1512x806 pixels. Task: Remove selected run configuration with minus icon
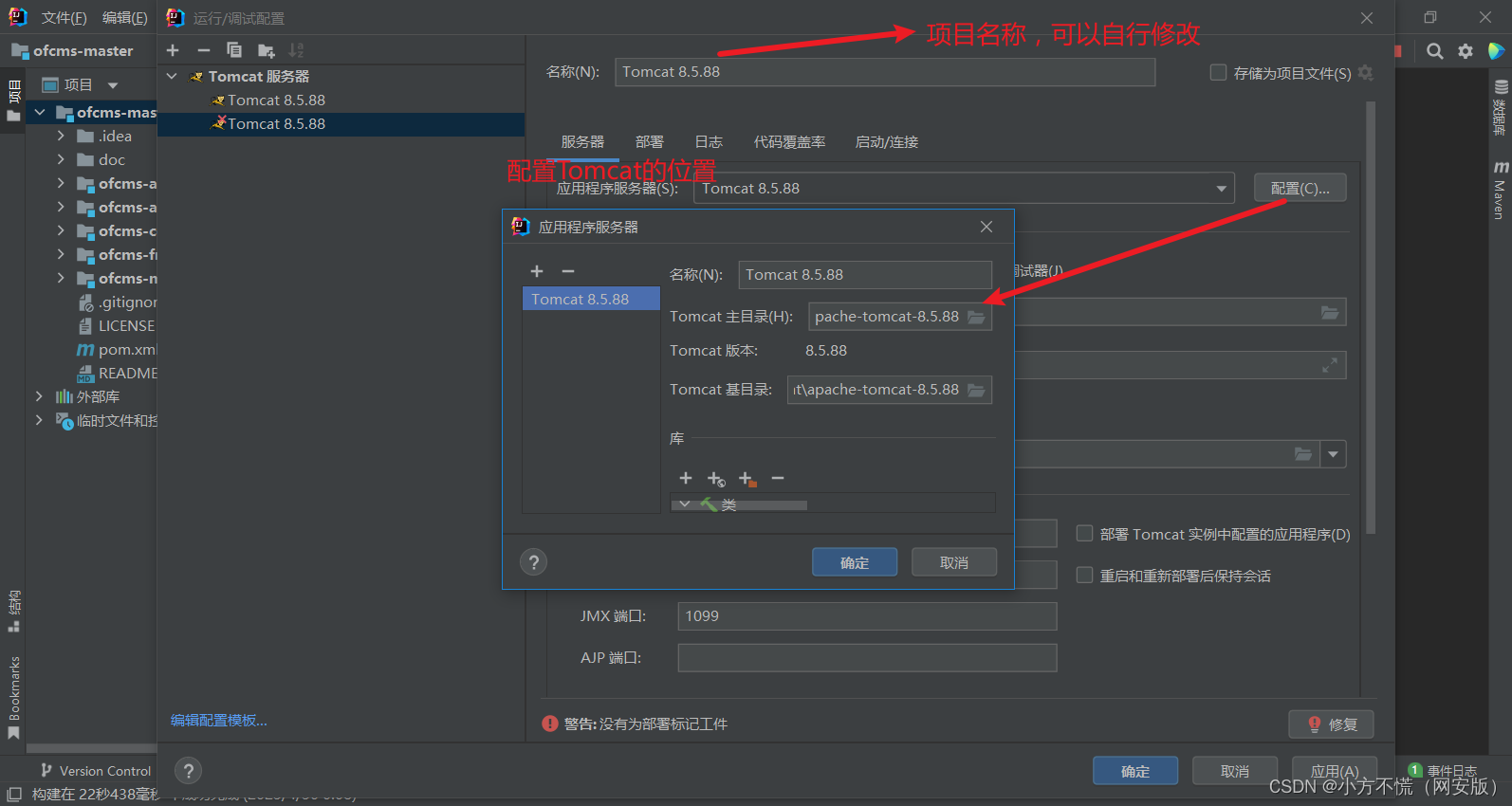coord(203,50)
